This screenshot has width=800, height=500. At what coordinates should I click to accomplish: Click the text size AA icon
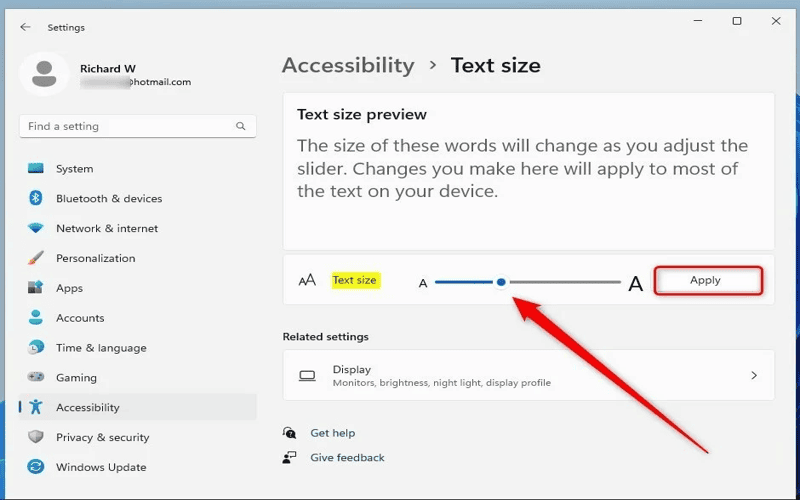[307, 280]
